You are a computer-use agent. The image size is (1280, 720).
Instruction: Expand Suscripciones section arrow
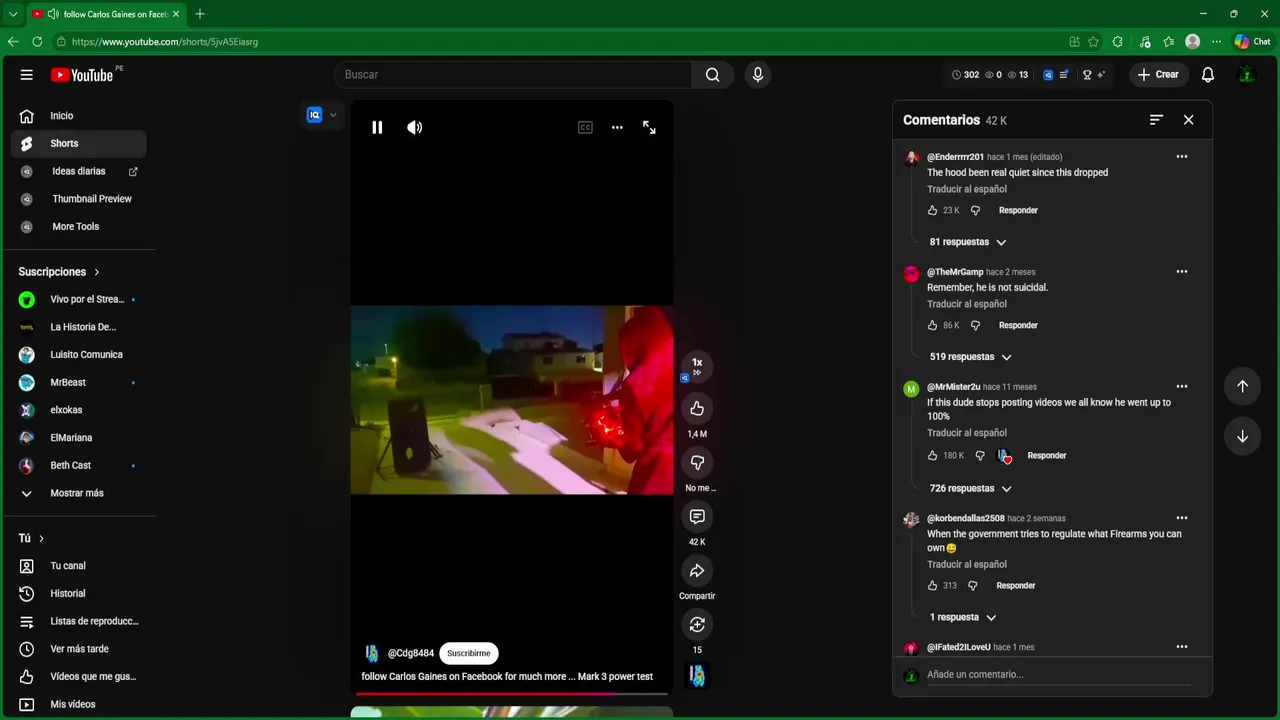tap(96, 272)
